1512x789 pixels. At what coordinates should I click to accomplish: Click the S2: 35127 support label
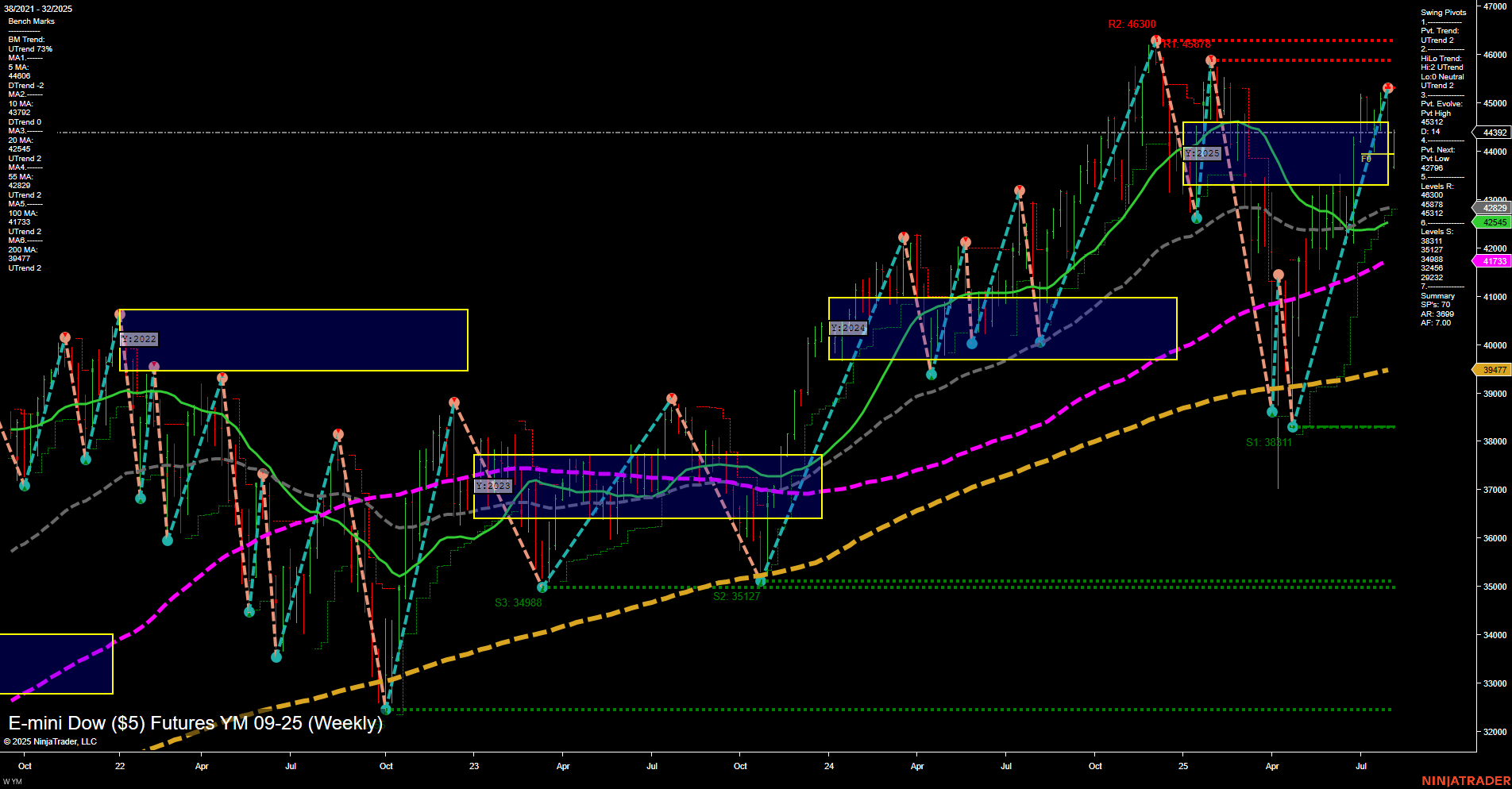point(735,598)
